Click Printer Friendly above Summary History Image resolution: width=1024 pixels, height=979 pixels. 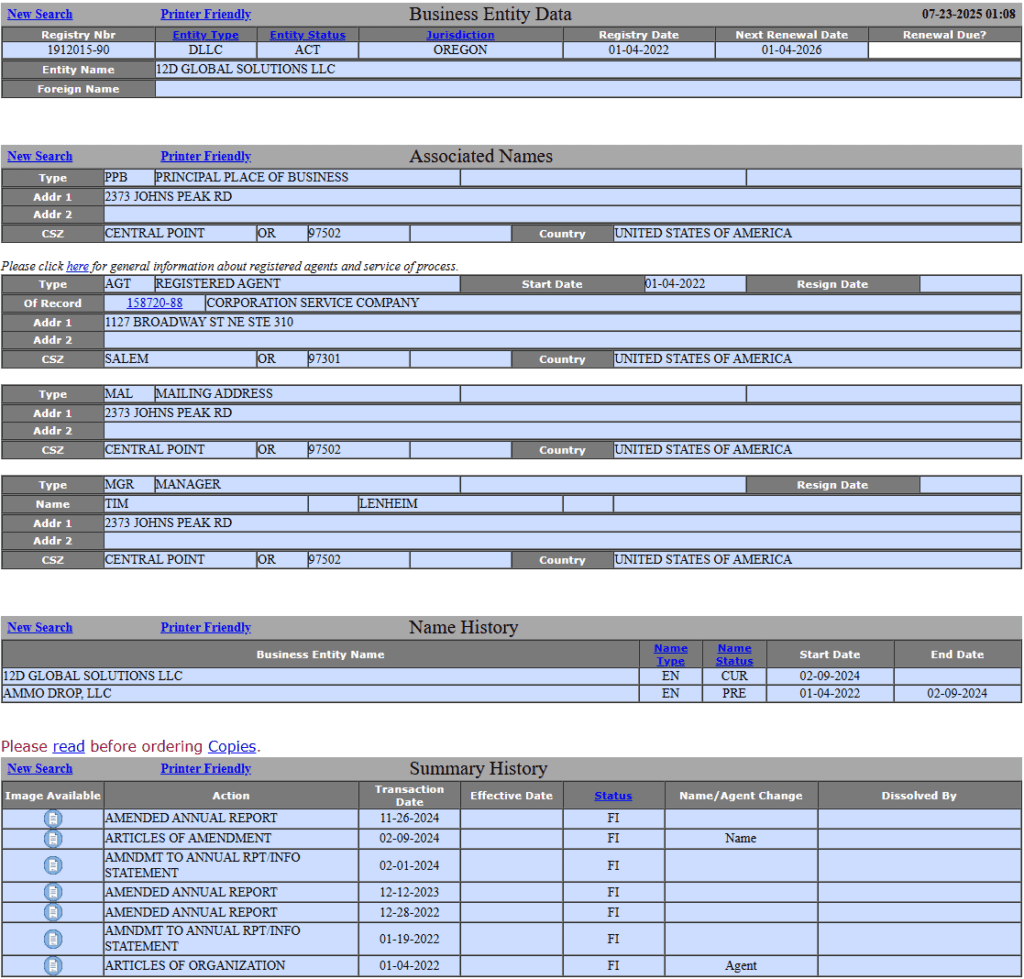click(x=205, y=768)
